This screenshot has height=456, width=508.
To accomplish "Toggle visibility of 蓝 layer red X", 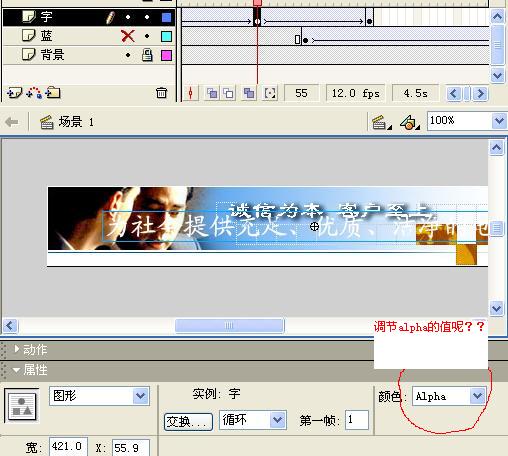I will click(x=128, y=36).
